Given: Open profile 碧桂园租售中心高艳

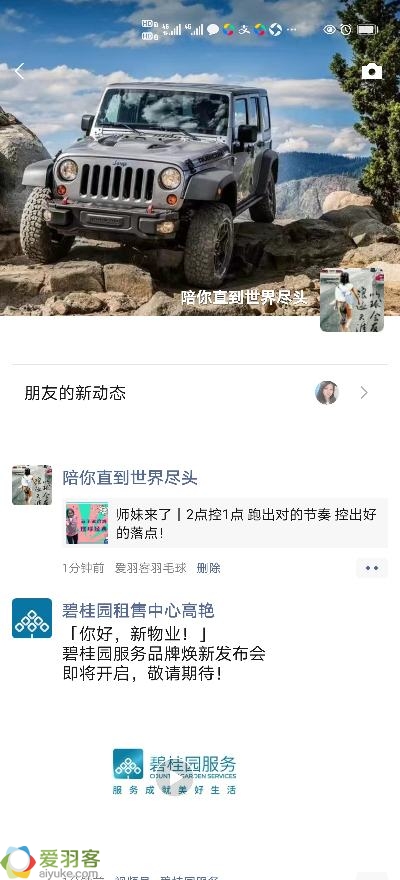Looking at the screenshot, I should click(138, 610).
